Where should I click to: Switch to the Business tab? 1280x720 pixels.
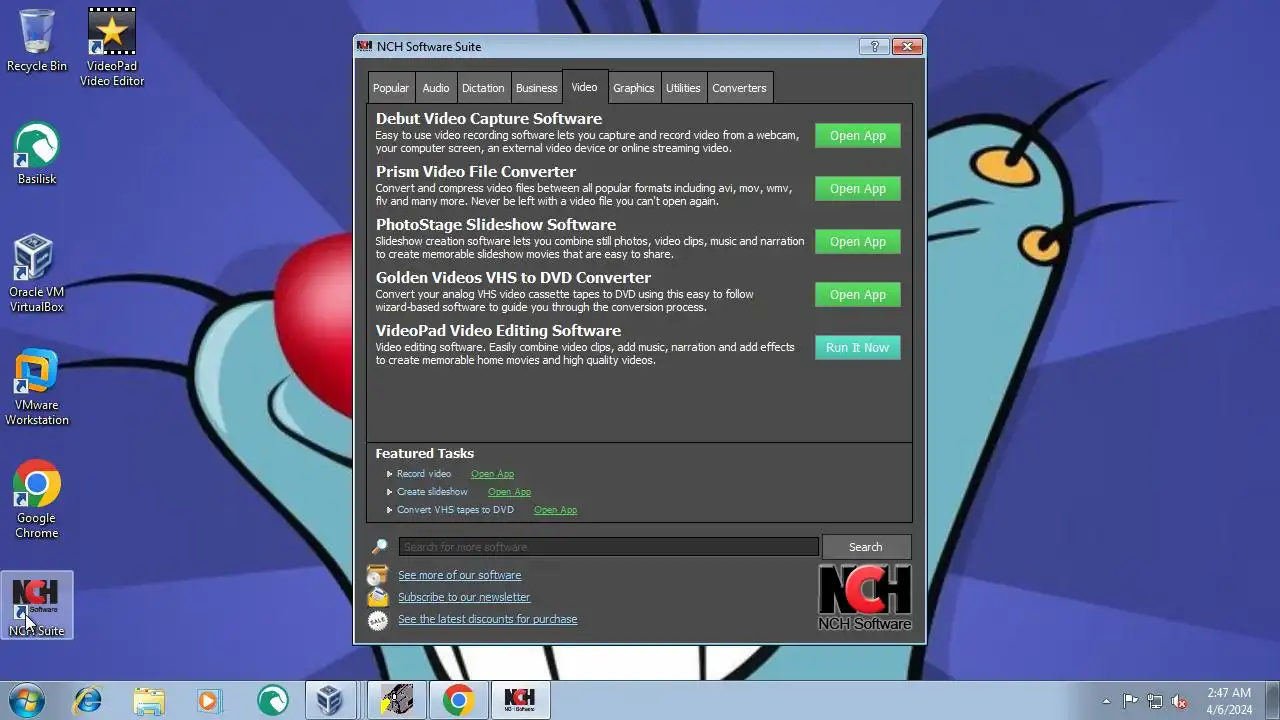tap(536, 88)
